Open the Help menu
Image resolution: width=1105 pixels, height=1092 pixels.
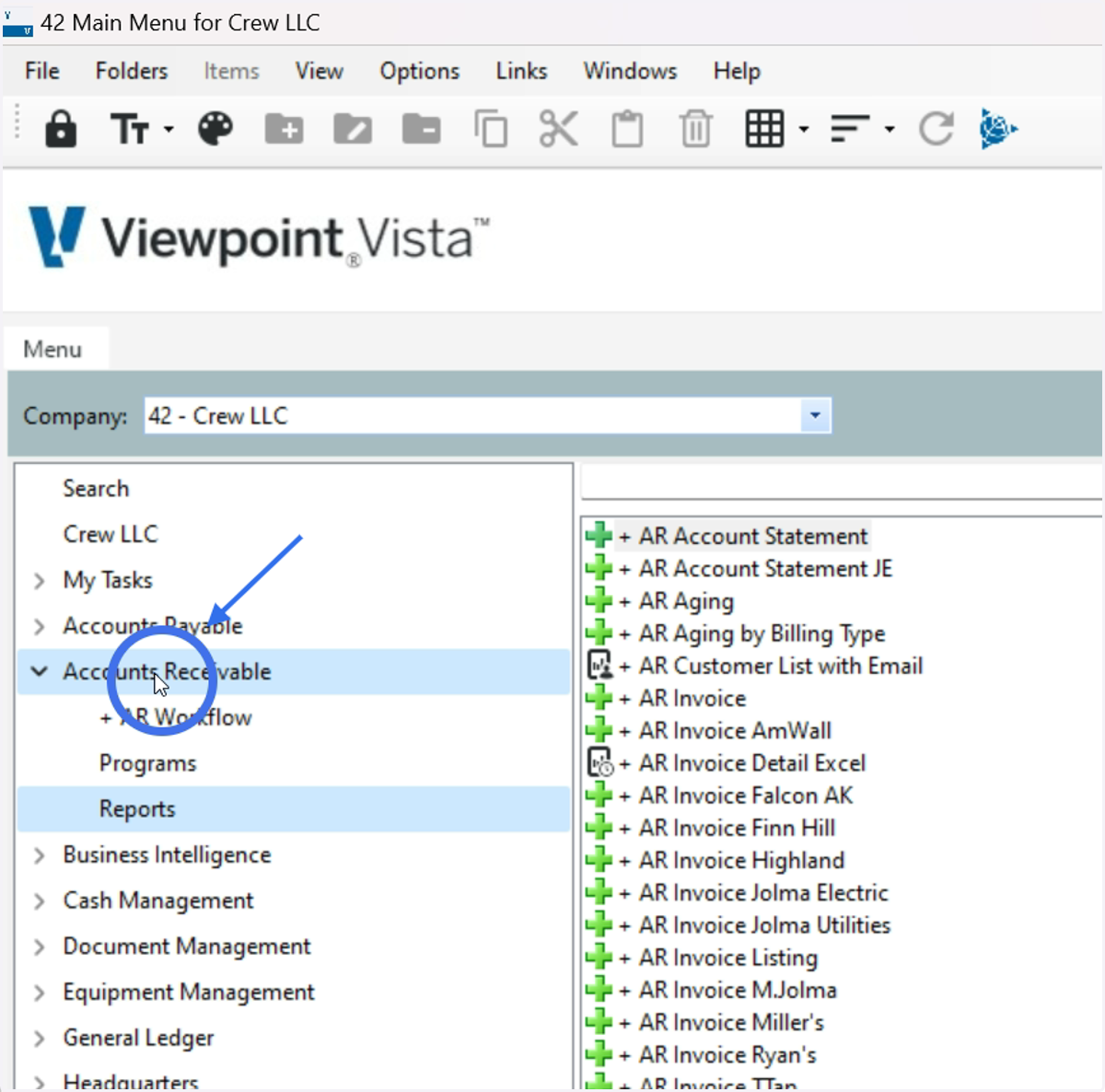737,71
